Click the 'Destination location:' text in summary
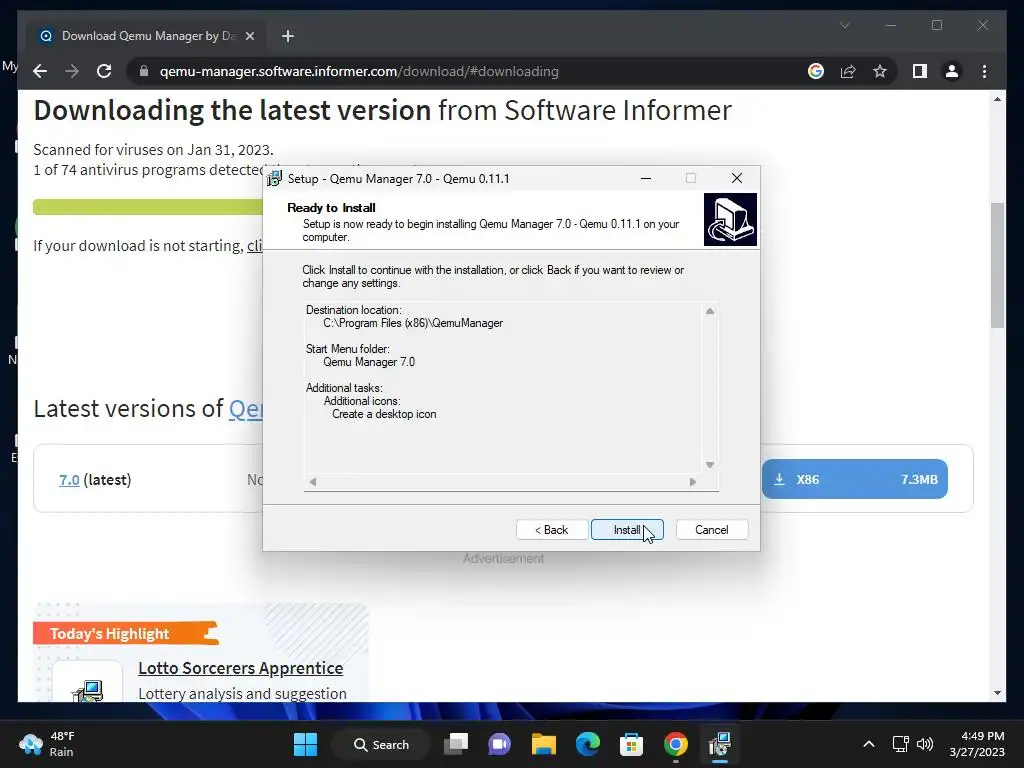This screenshot has width=1024, height=768. pos(353,310)
